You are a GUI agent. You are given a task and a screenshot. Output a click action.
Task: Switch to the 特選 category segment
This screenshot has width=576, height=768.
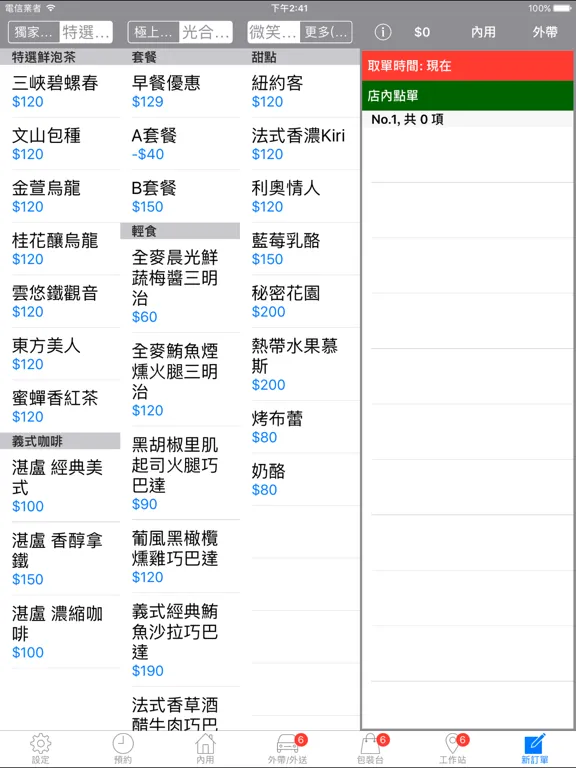pyautogui.click(x=86, y=32)
